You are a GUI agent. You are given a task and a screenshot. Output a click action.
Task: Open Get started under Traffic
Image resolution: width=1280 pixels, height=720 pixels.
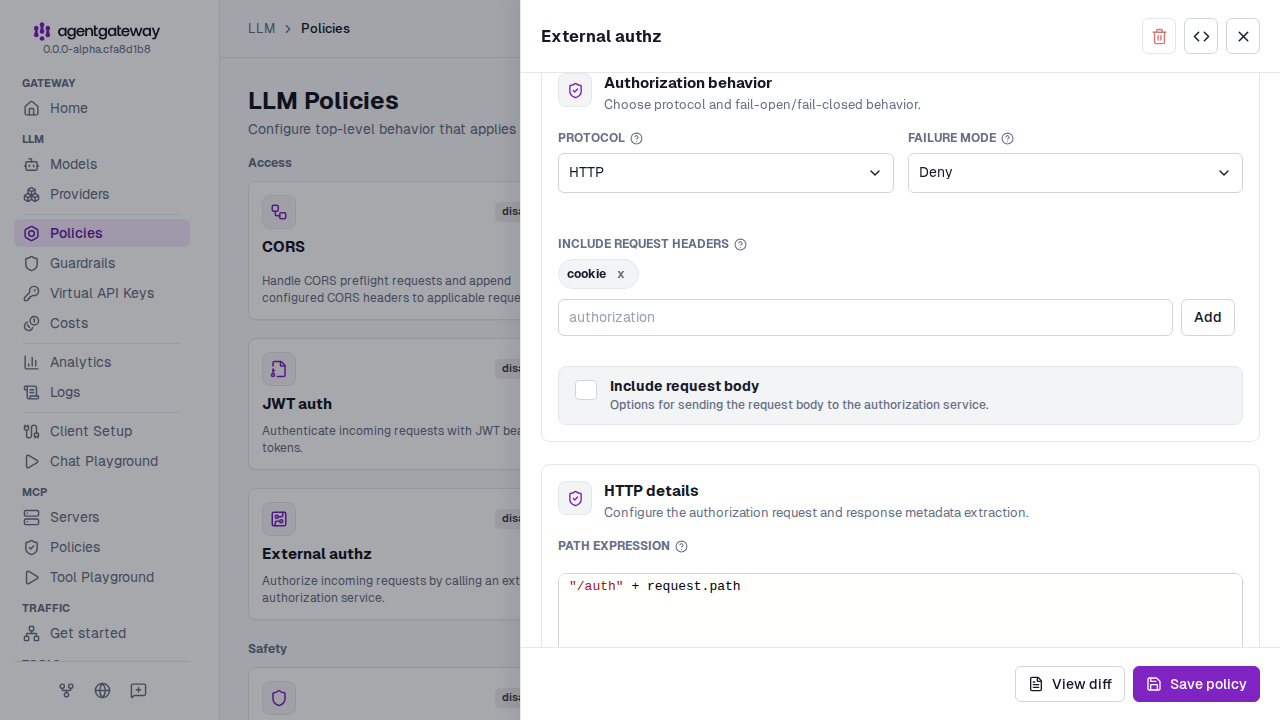coord(102,633)
